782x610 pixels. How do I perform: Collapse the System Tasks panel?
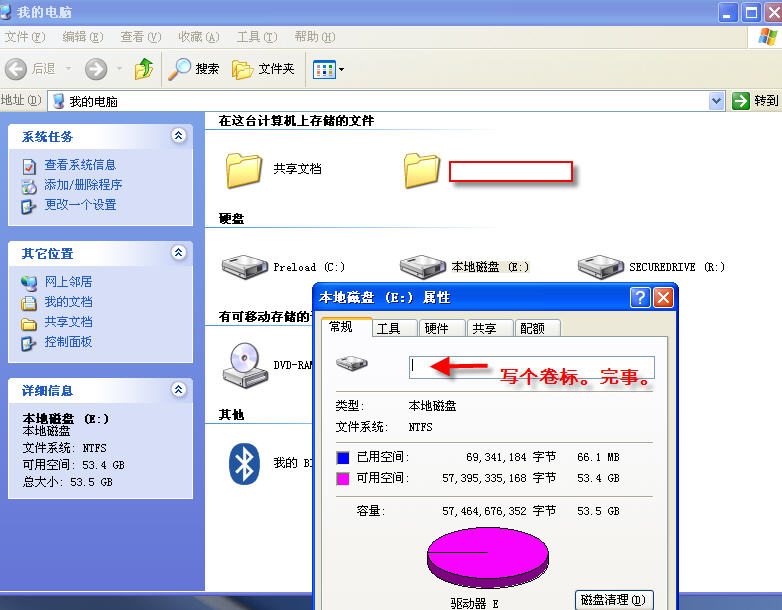179,136
